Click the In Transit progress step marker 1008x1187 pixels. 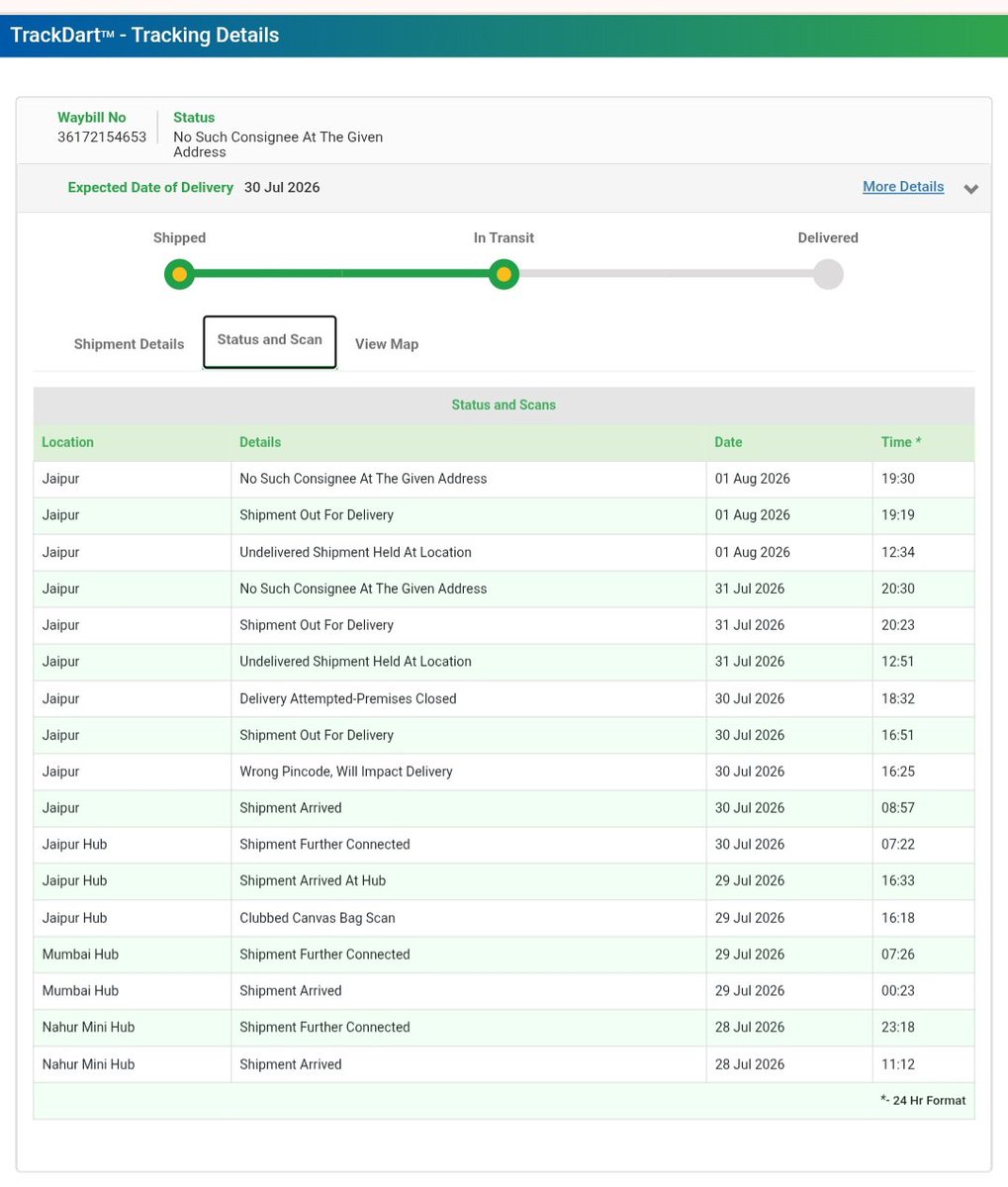point(504,274)
